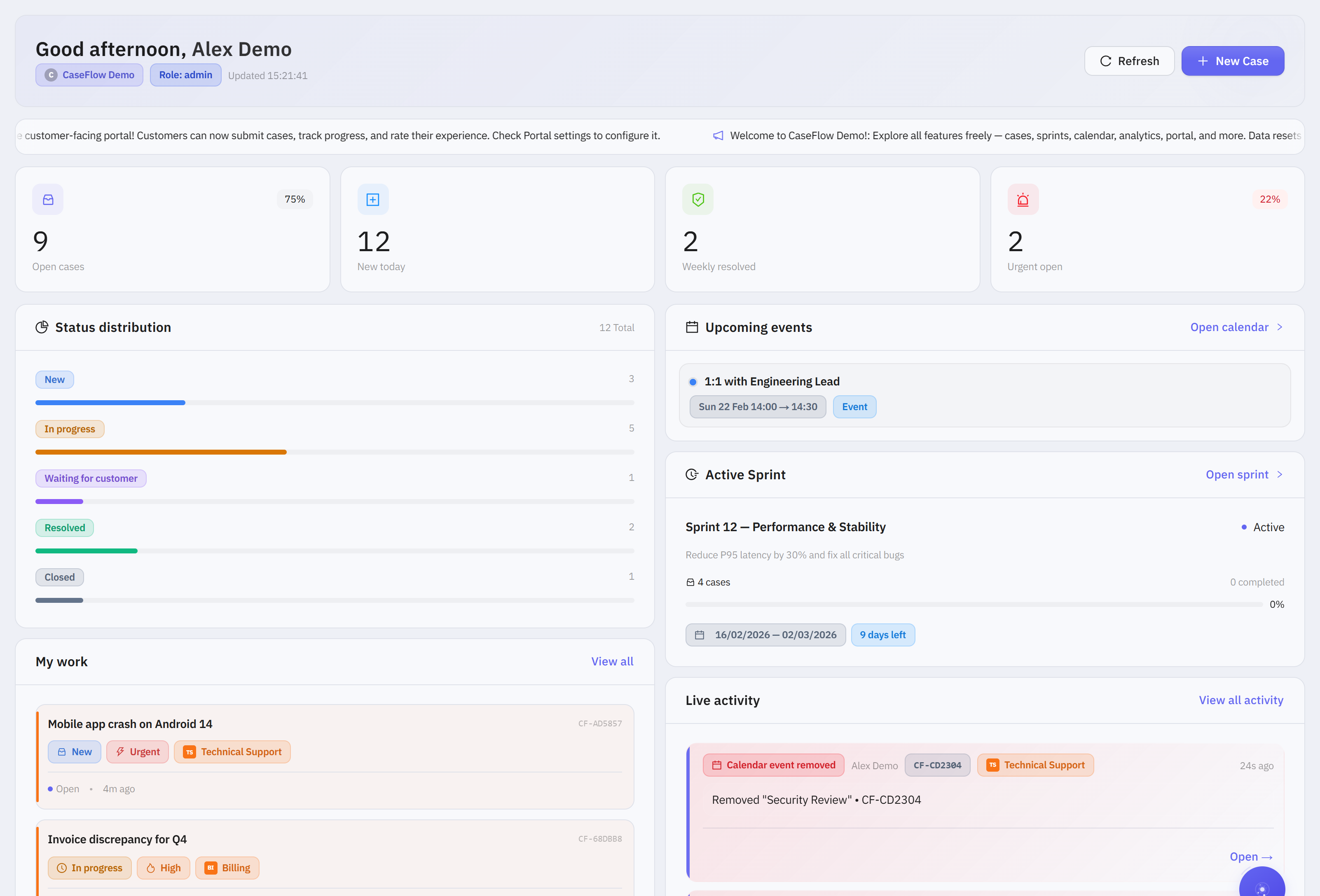1320x896 pixels.
Task: Click the Active Sprint clock icon
Action: [692, 474]
